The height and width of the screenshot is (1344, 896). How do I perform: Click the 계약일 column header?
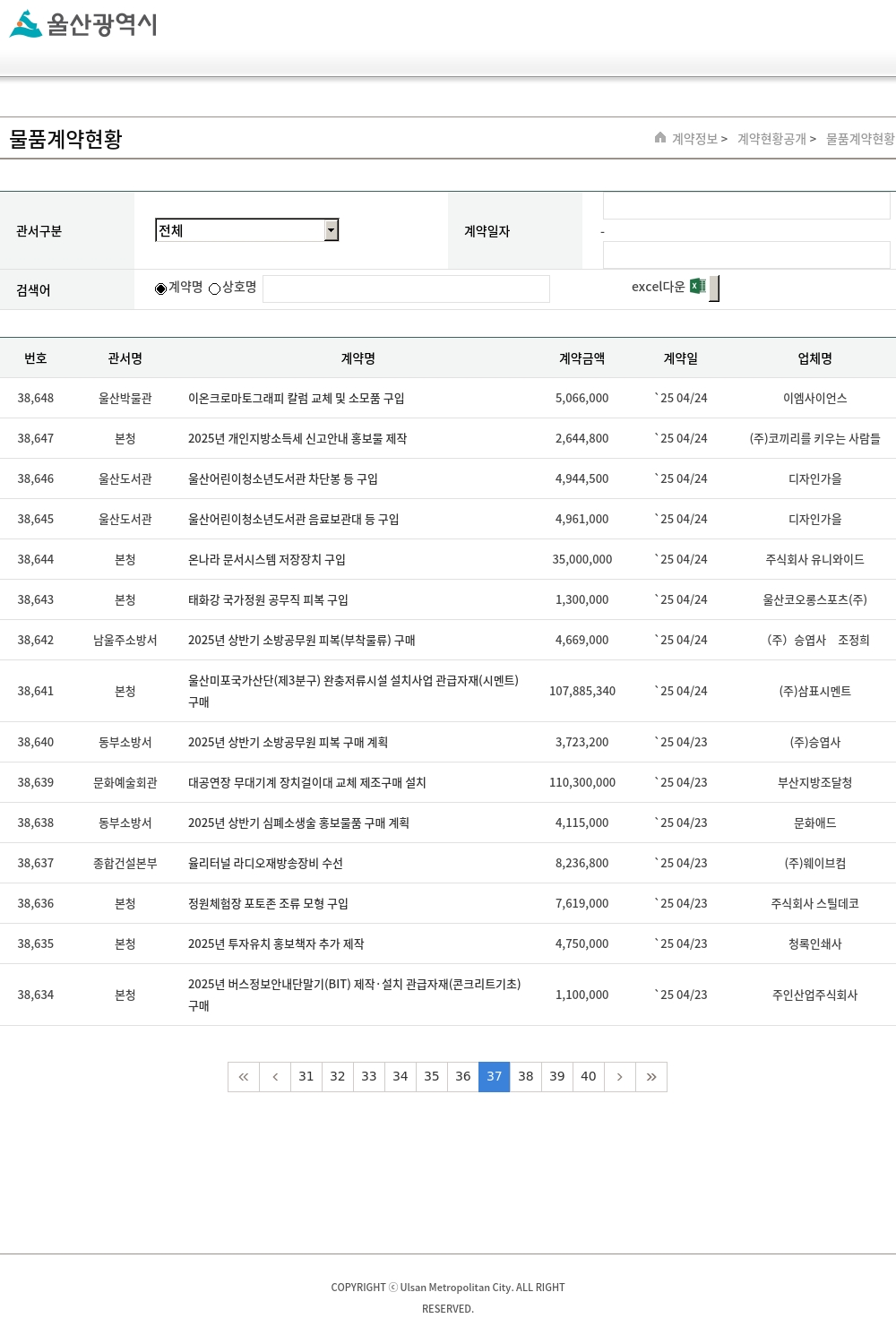[681, 358]
